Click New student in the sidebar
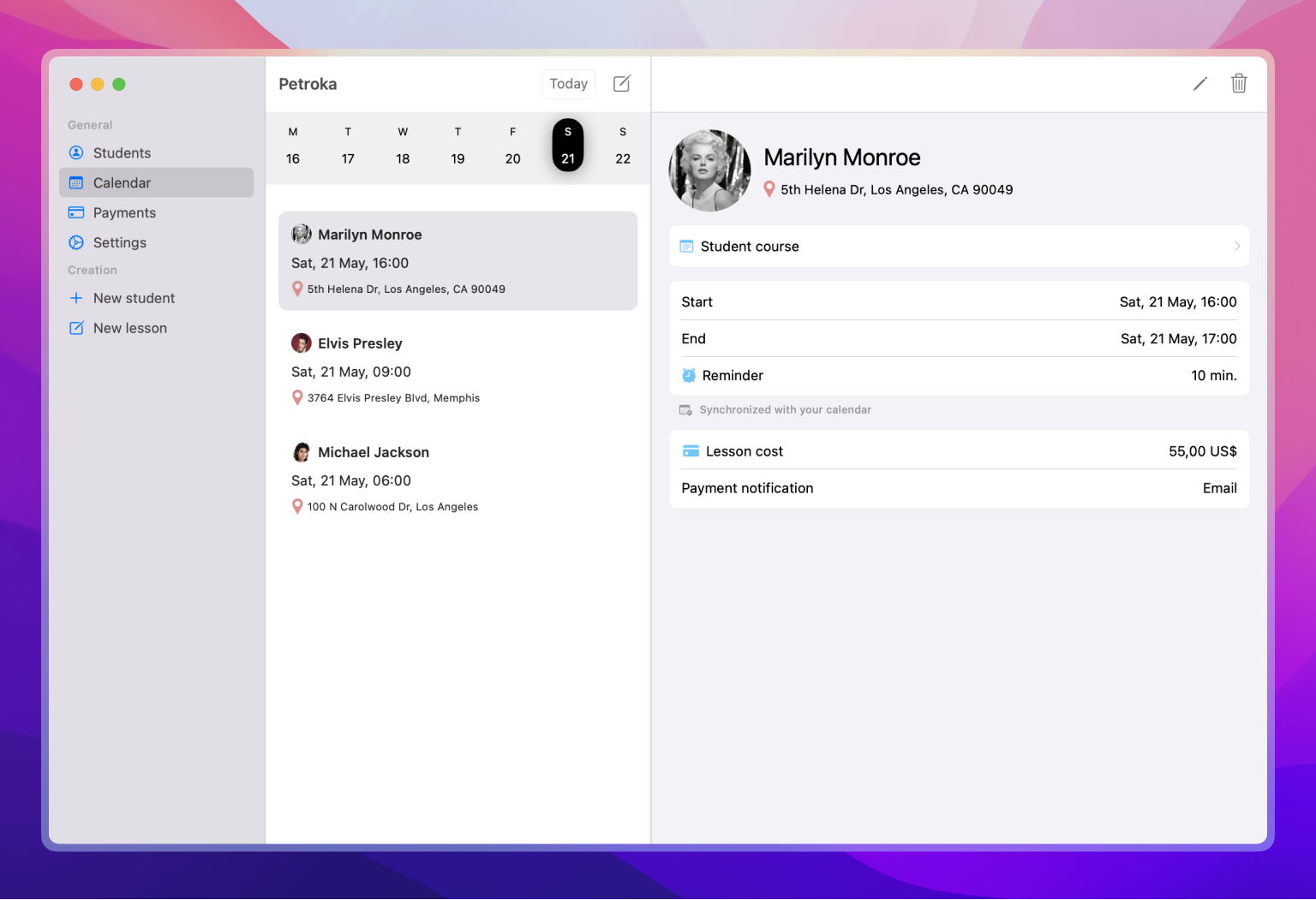 point(156,299)
